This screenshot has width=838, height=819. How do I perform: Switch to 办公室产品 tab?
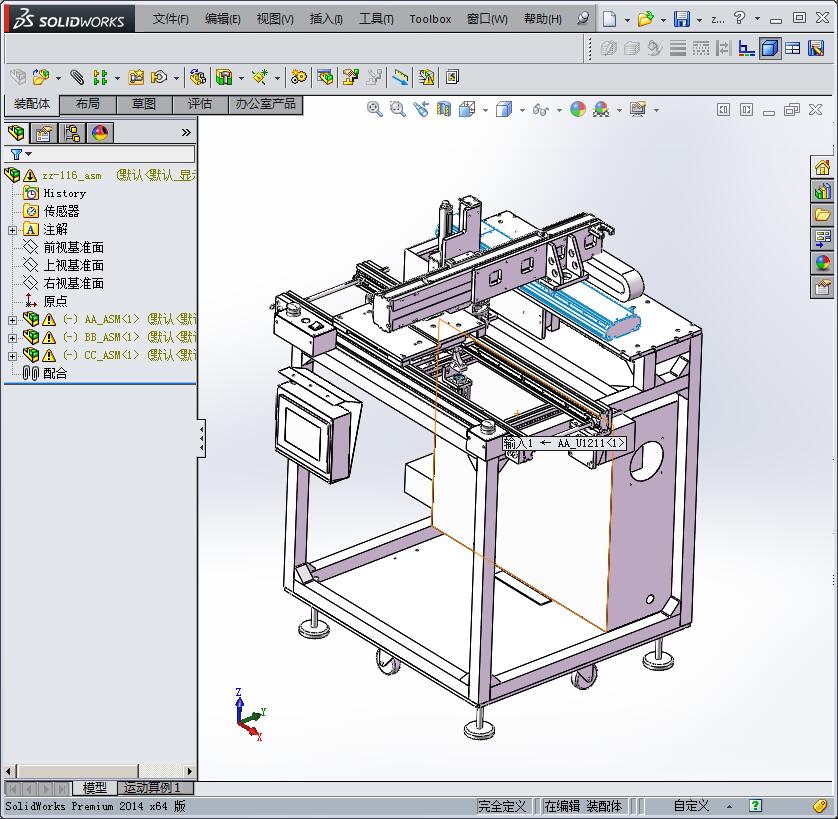tap(266, 104)
